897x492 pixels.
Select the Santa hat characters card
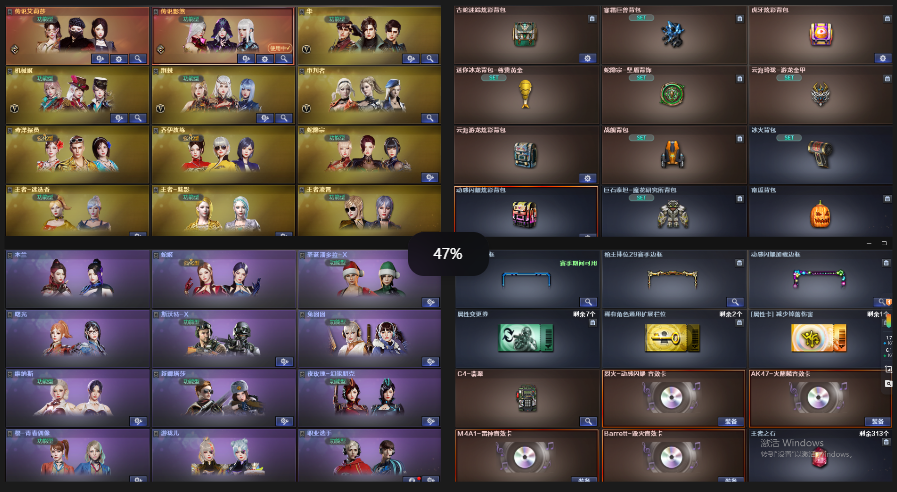click(369, 279)
